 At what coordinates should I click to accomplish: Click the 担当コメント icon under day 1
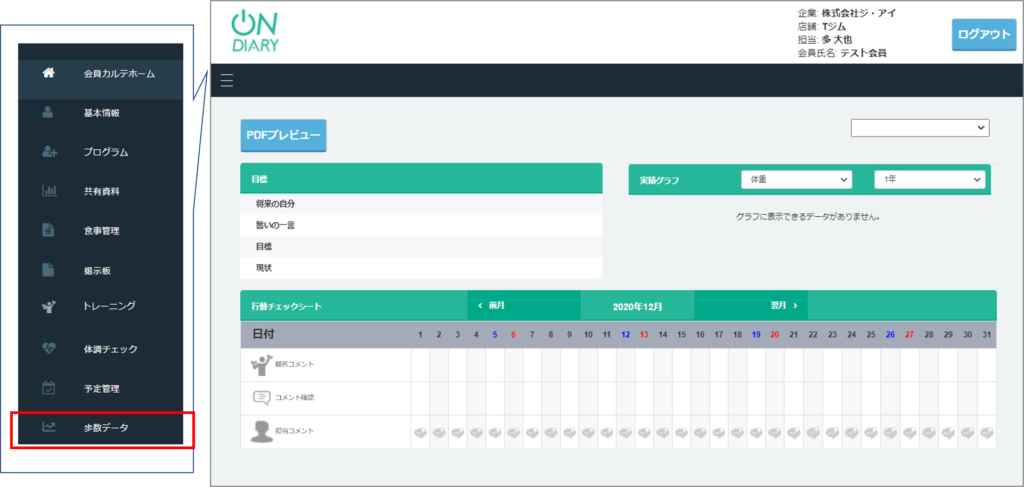coord(421,433)
